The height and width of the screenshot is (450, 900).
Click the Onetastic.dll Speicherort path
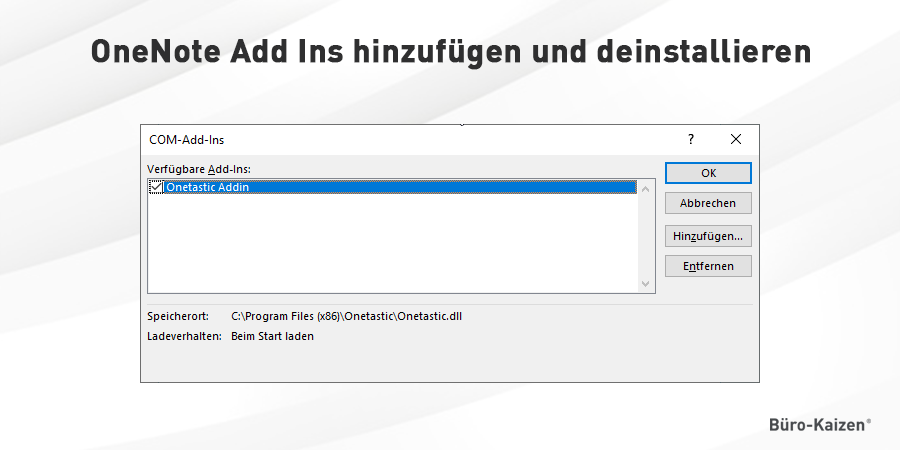coord(347,316)
